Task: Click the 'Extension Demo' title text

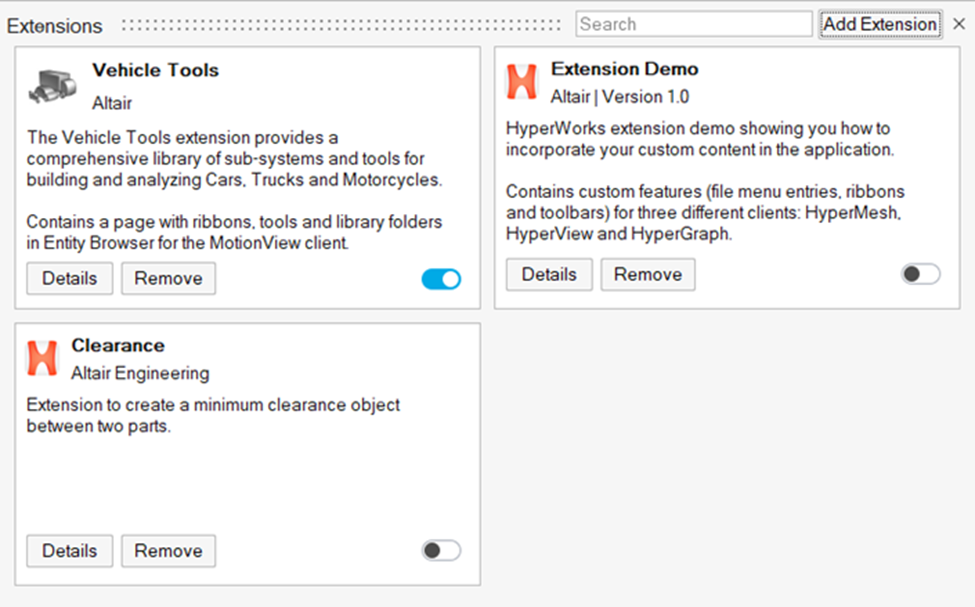Action: [x=624, y=68]
